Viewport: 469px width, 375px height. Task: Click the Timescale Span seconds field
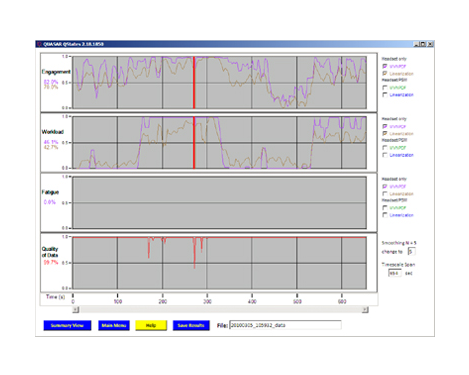(x=395, y=273)
